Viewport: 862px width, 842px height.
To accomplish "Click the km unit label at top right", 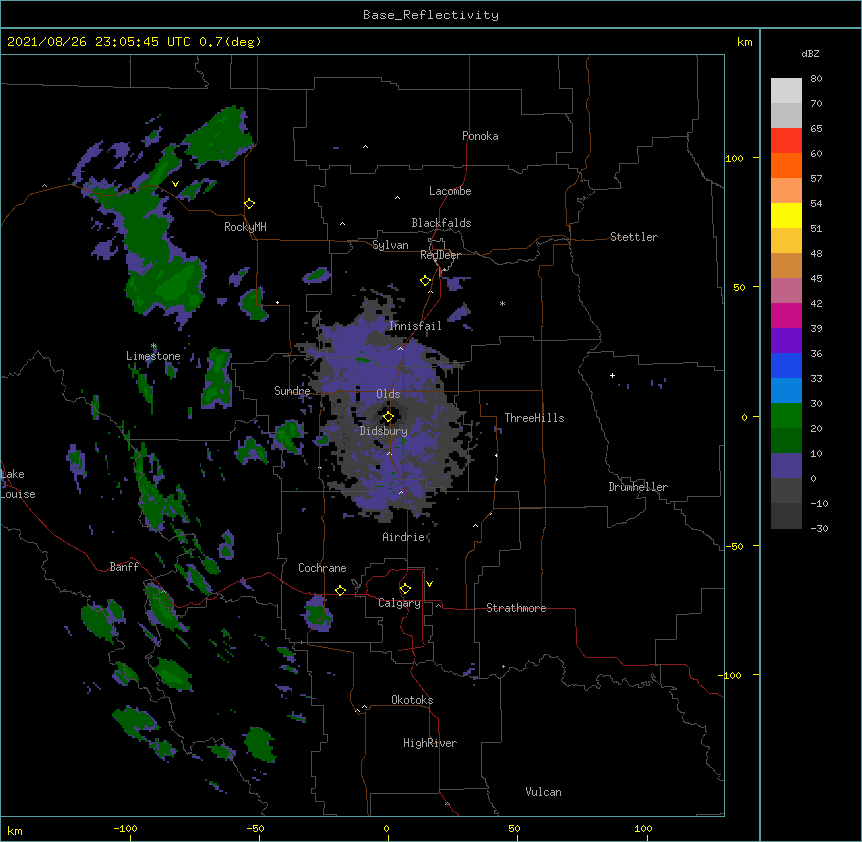I will click(745, 42).
